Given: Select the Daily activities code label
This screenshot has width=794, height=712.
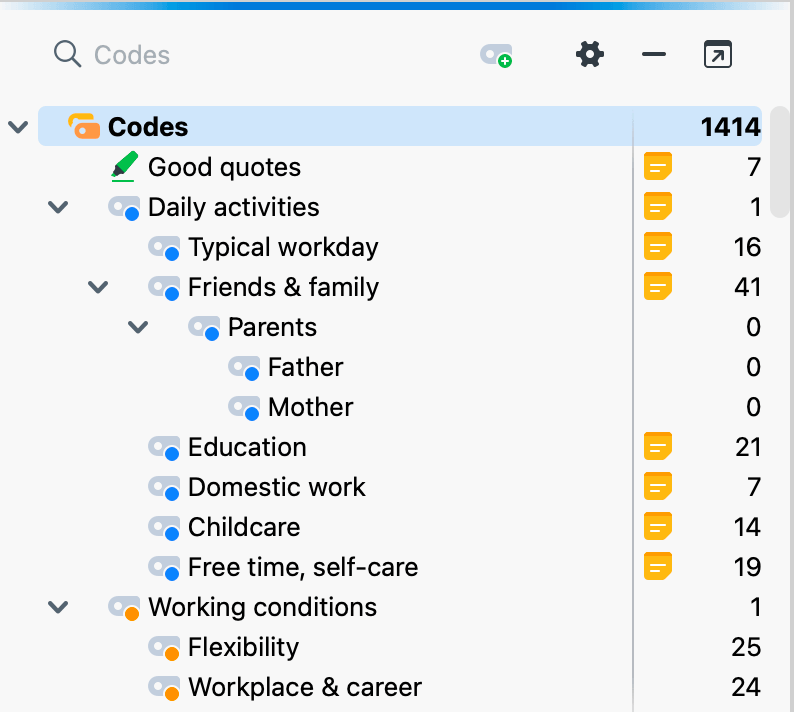Looking at the screenshot, I should click(233, 207).
